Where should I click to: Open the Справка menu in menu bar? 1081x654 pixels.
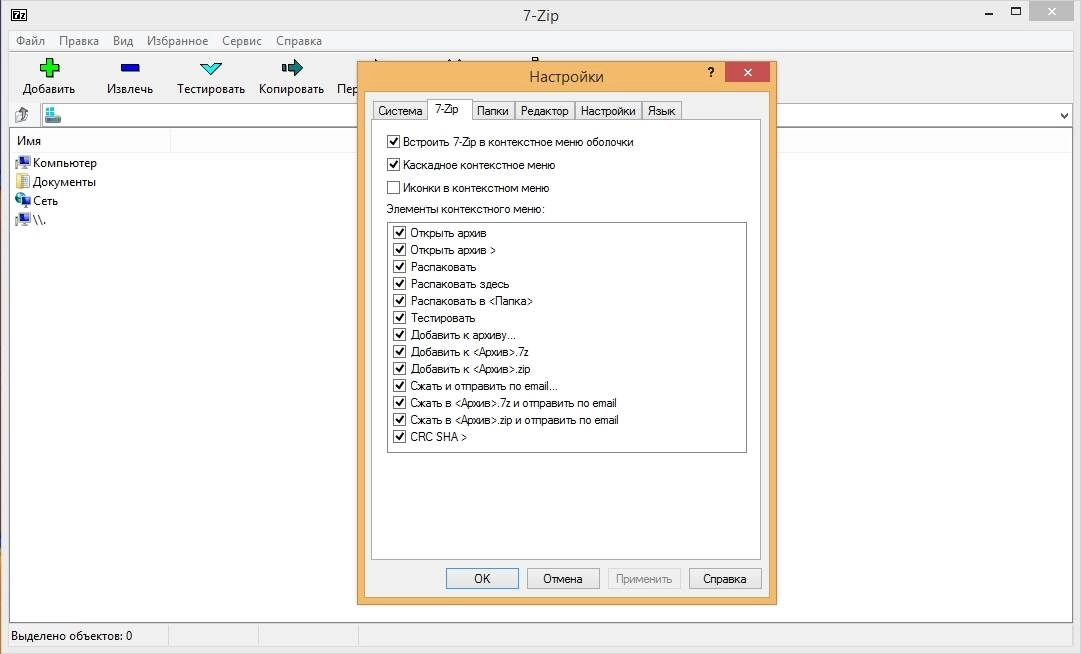pos(299,41)
